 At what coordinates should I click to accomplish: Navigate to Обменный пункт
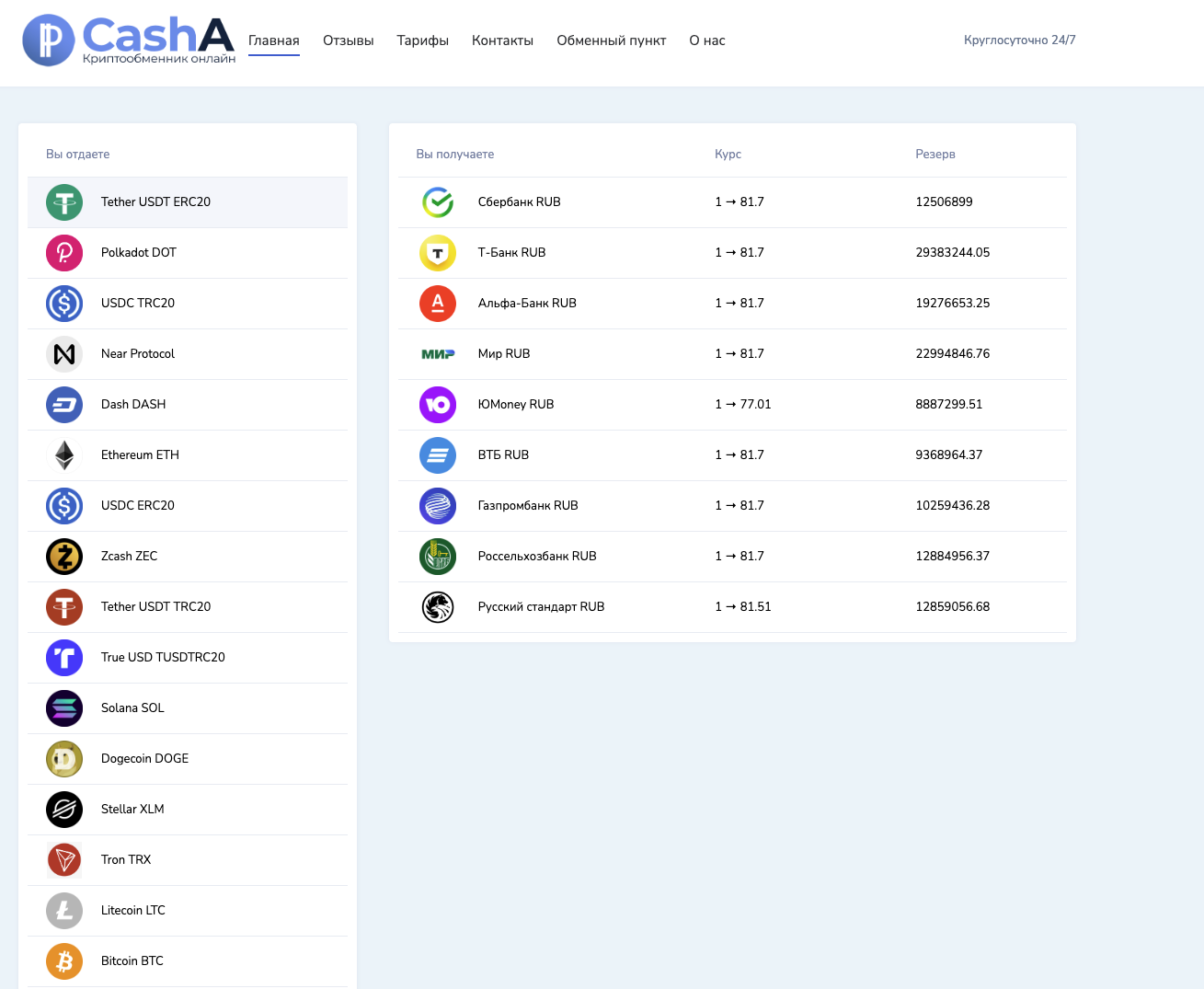coord(611,40)
